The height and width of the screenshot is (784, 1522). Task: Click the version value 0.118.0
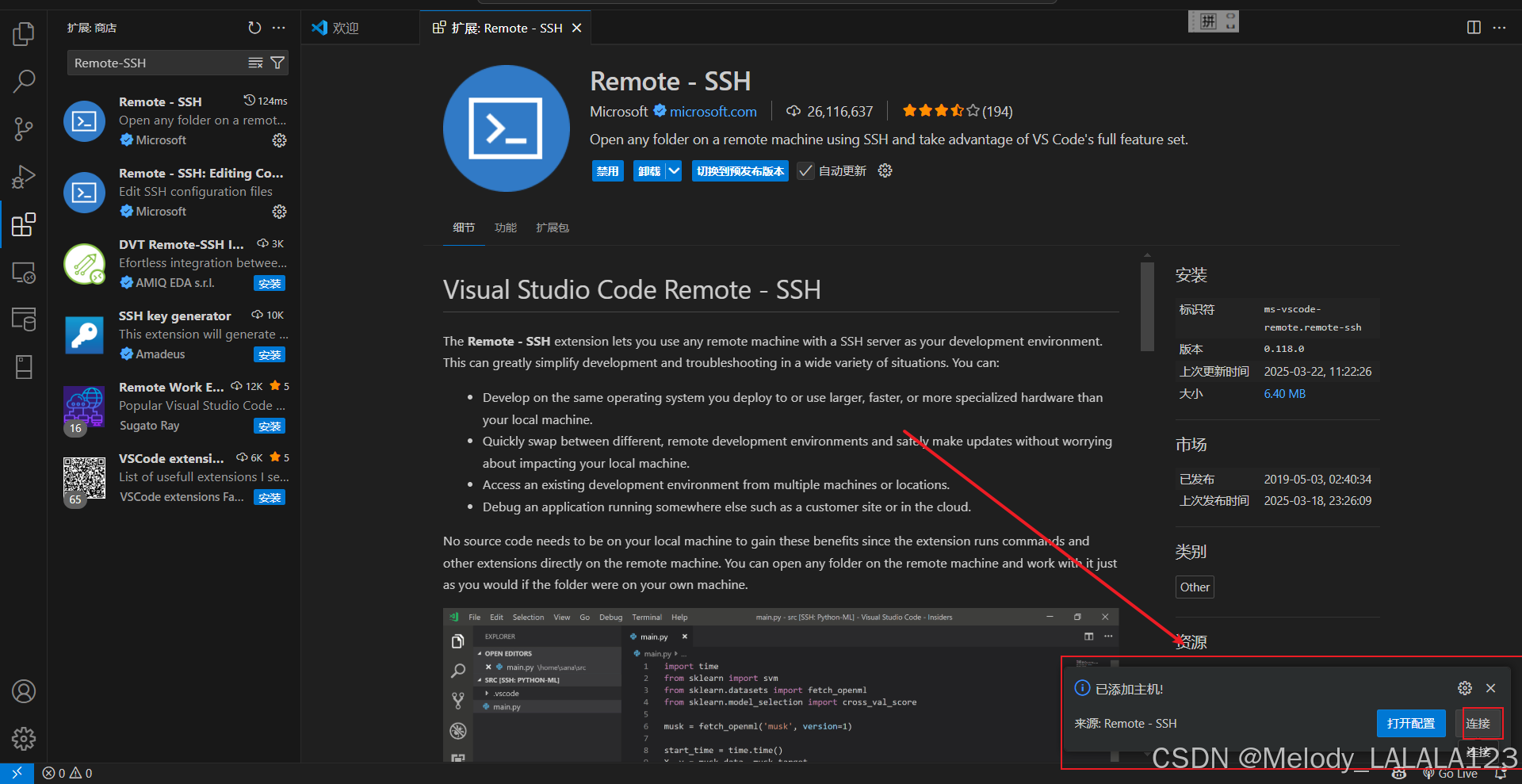(x=1284, y=349)
